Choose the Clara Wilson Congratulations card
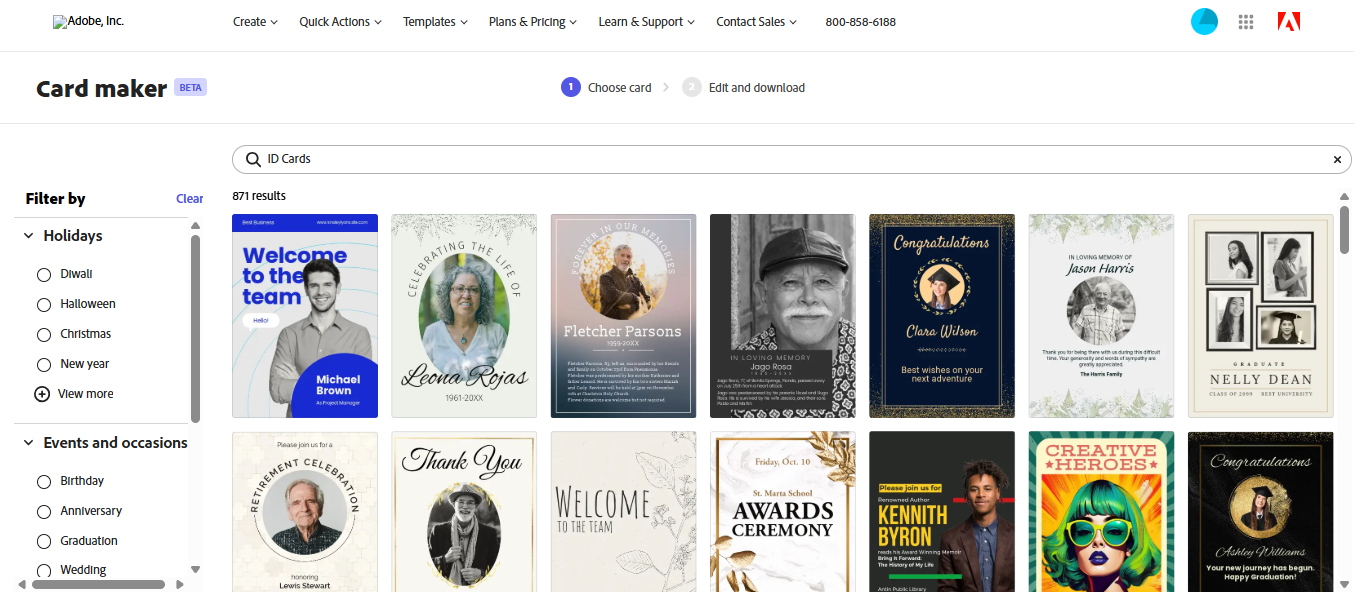The image size is (1354, 592). click(942, 316)
